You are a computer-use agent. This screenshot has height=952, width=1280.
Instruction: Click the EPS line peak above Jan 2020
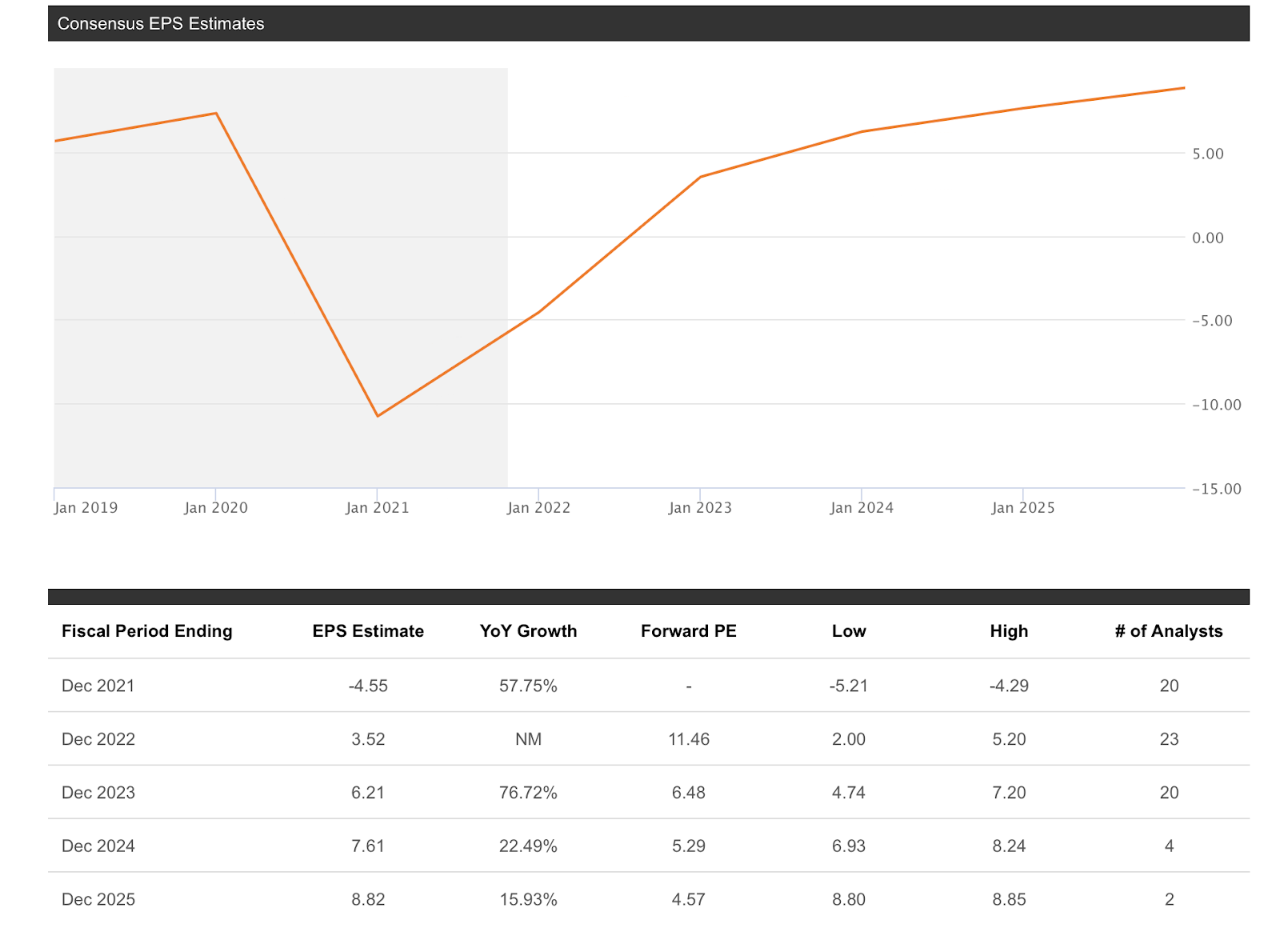coord(216,114)
